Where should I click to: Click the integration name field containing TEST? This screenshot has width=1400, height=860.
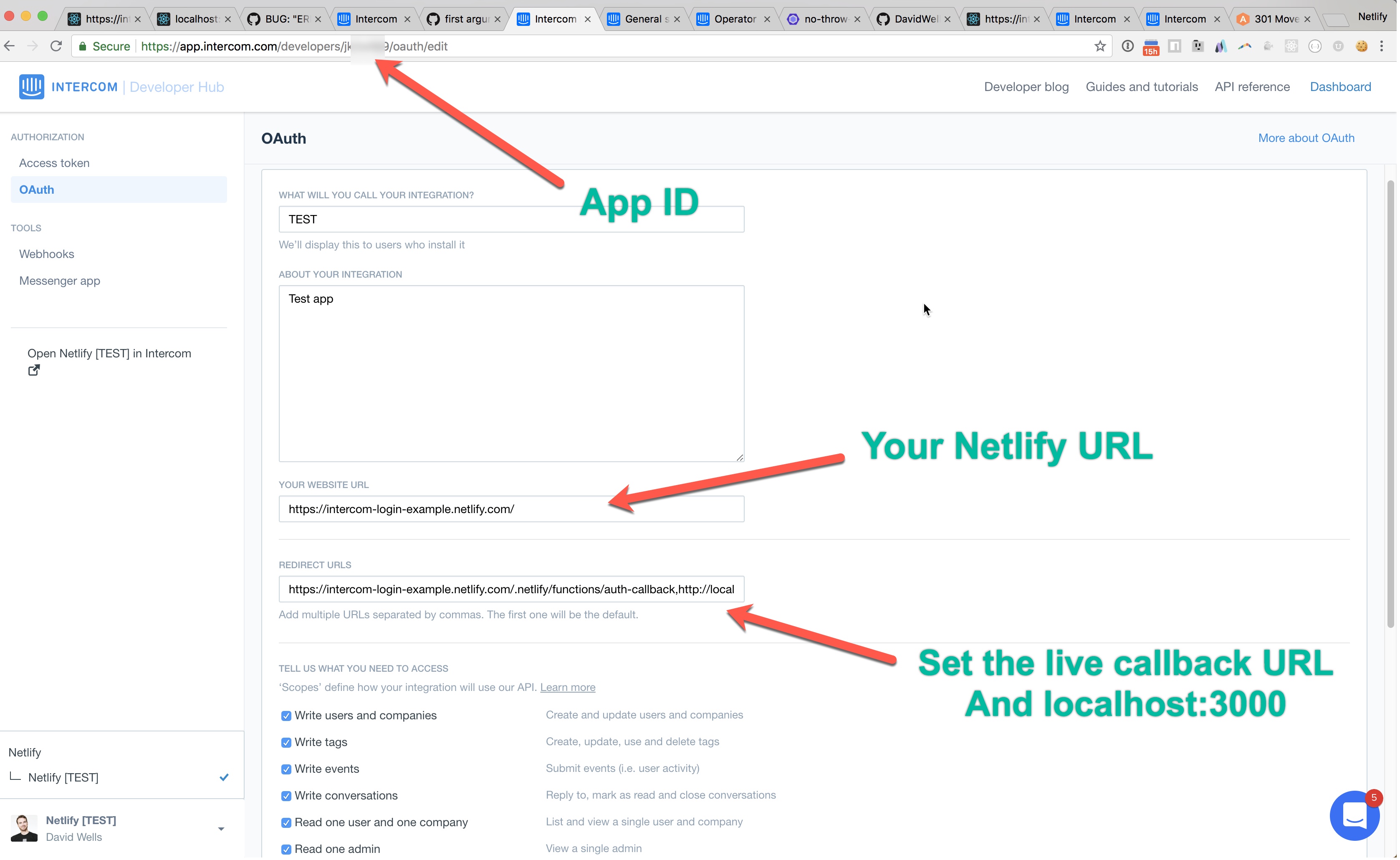512,220
